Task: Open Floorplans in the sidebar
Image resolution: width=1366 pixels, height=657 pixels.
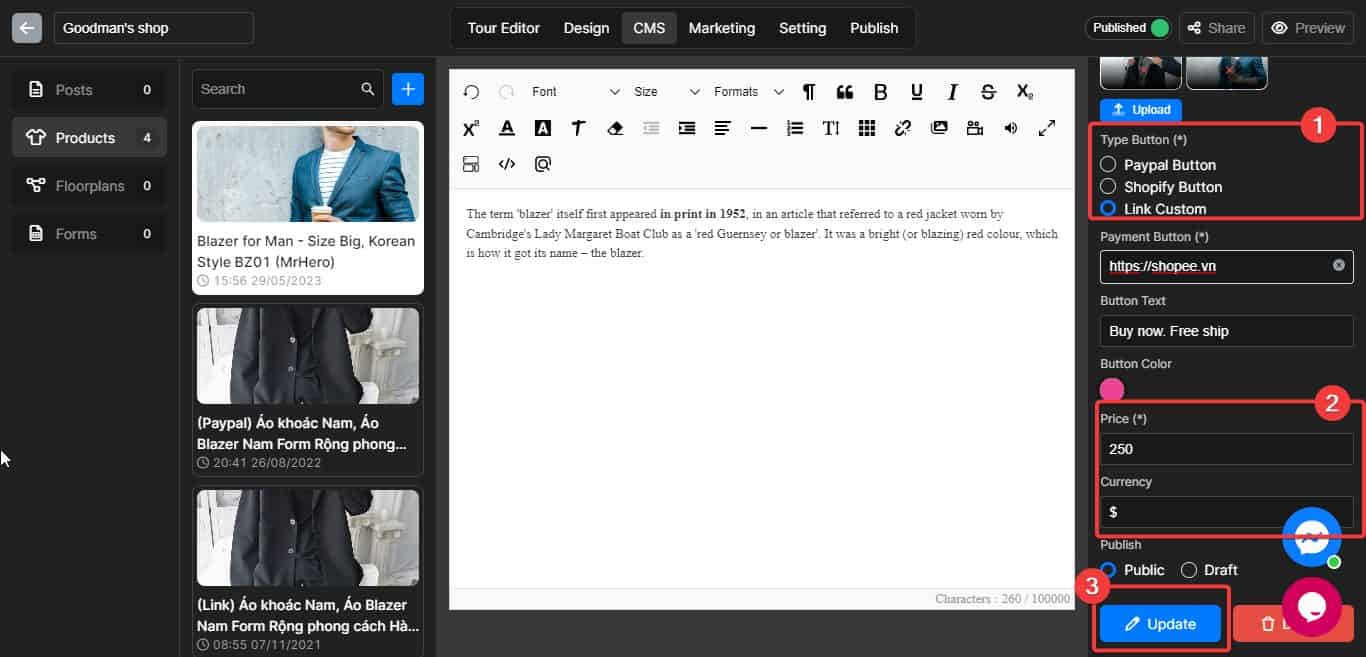Action: (90, 186)
